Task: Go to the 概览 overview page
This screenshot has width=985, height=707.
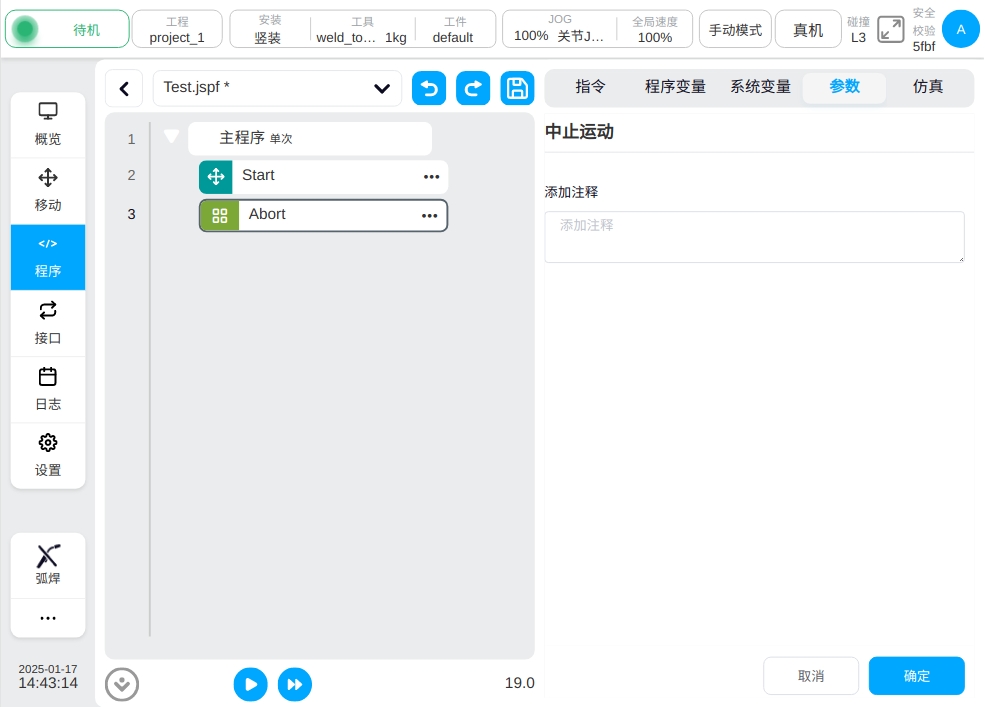Action: [48, 124]
